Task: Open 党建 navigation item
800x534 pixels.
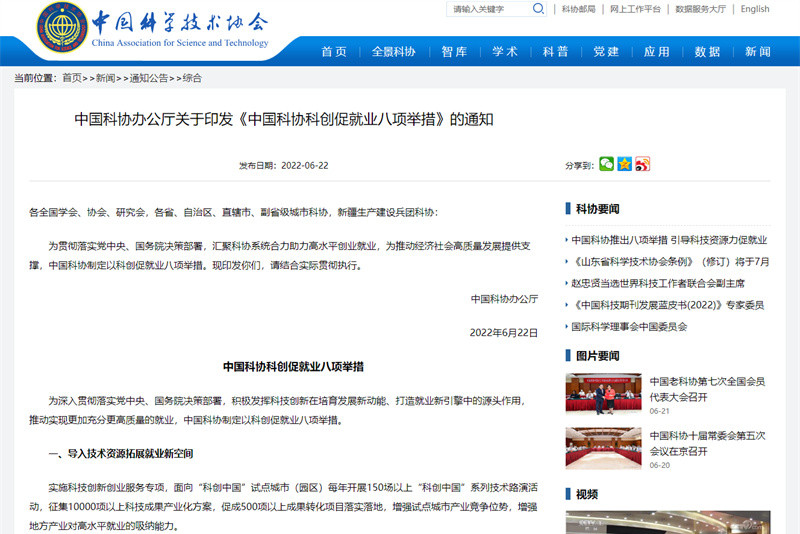Action: coord(606,52)
